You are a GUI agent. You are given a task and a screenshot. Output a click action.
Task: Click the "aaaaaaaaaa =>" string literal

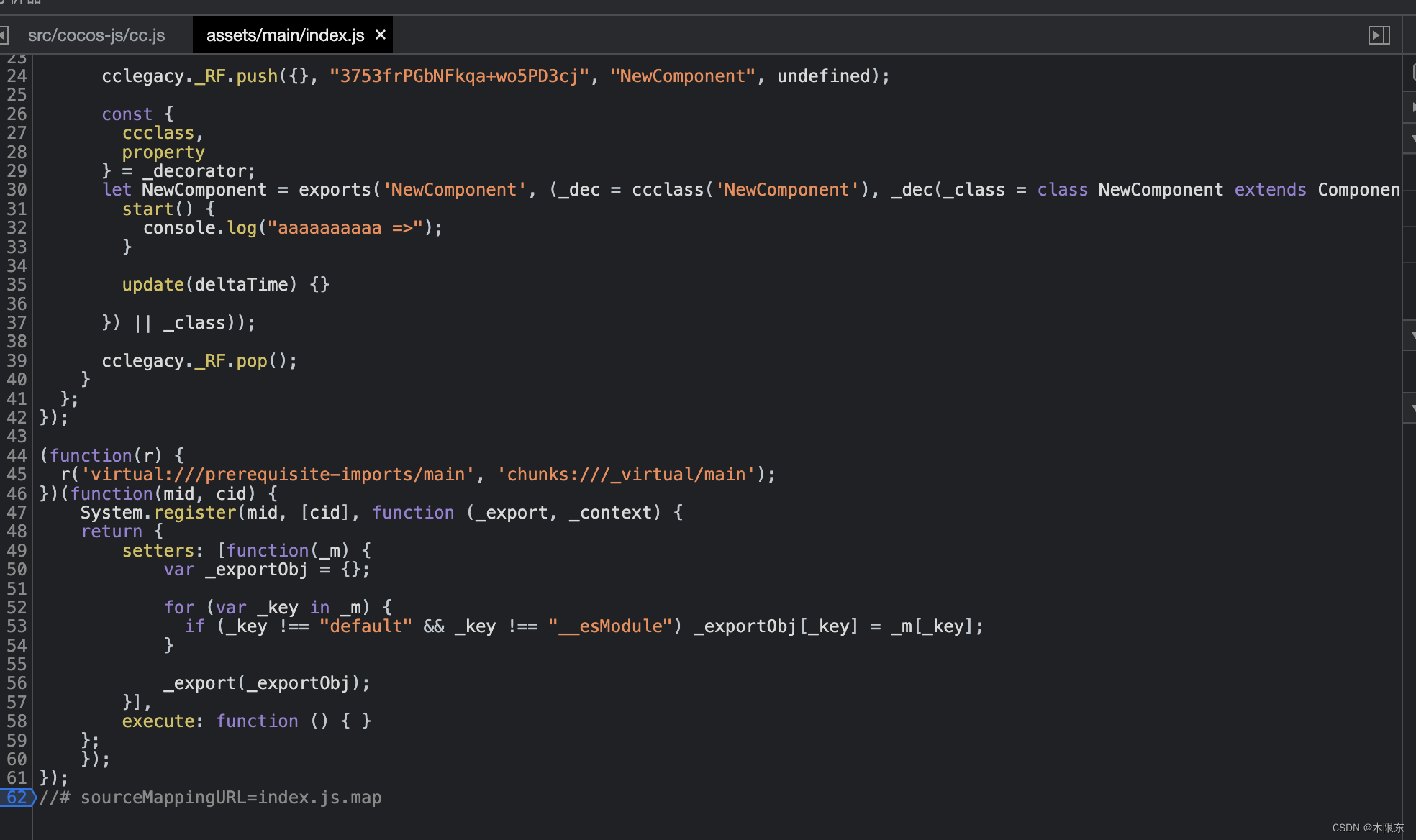tap(345, 228)
